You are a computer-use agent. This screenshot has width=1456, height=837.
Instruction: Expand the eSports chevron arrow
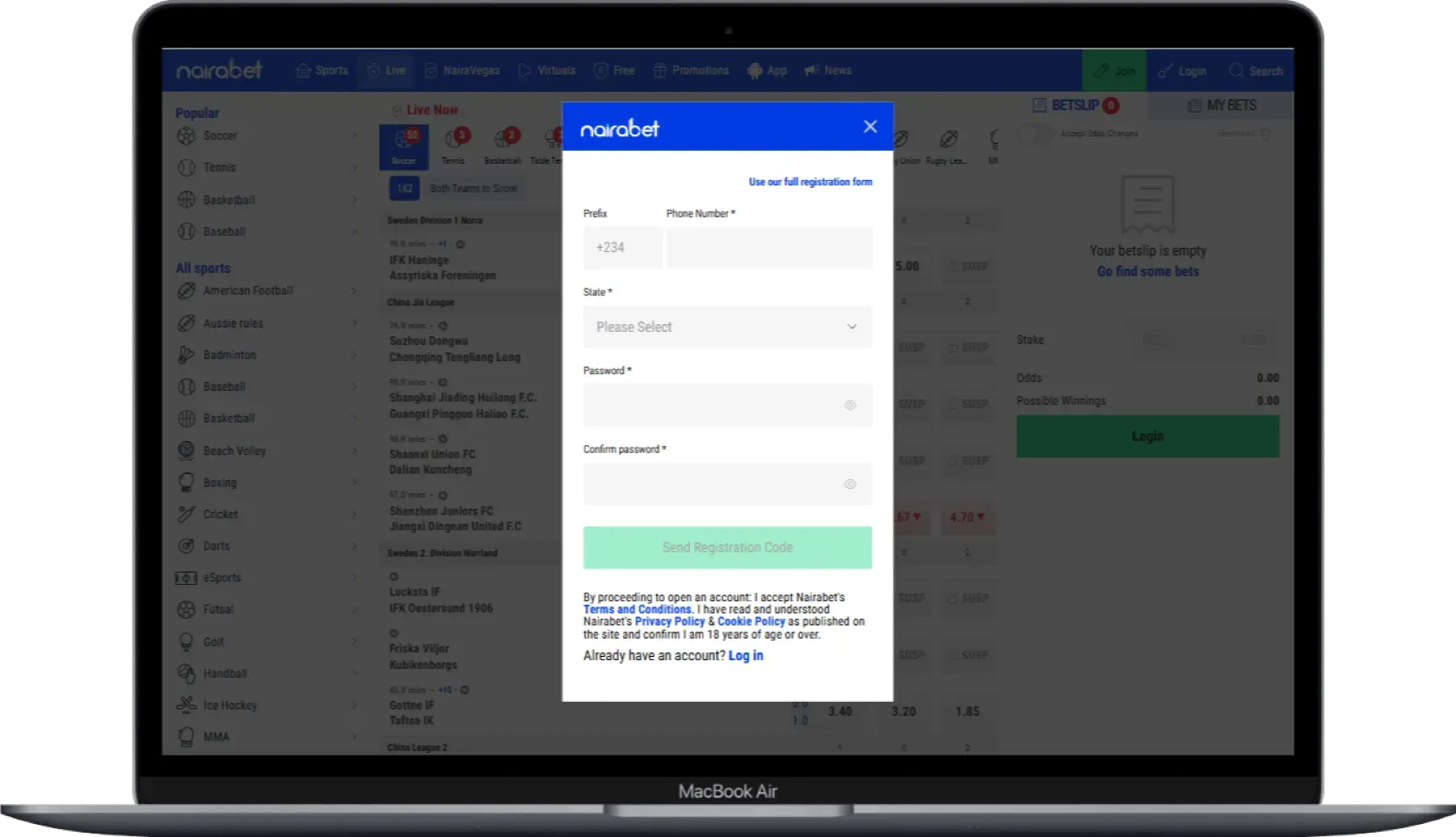point(354,578)
